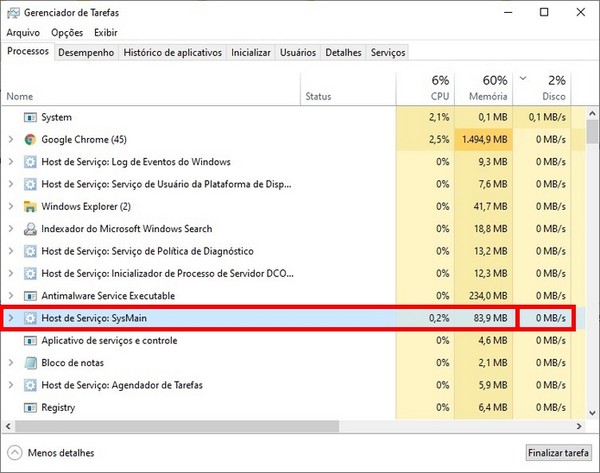The image size is (600, 473).
Task: Expand Host de Serviço: SysMain
Action: point(11,318)
